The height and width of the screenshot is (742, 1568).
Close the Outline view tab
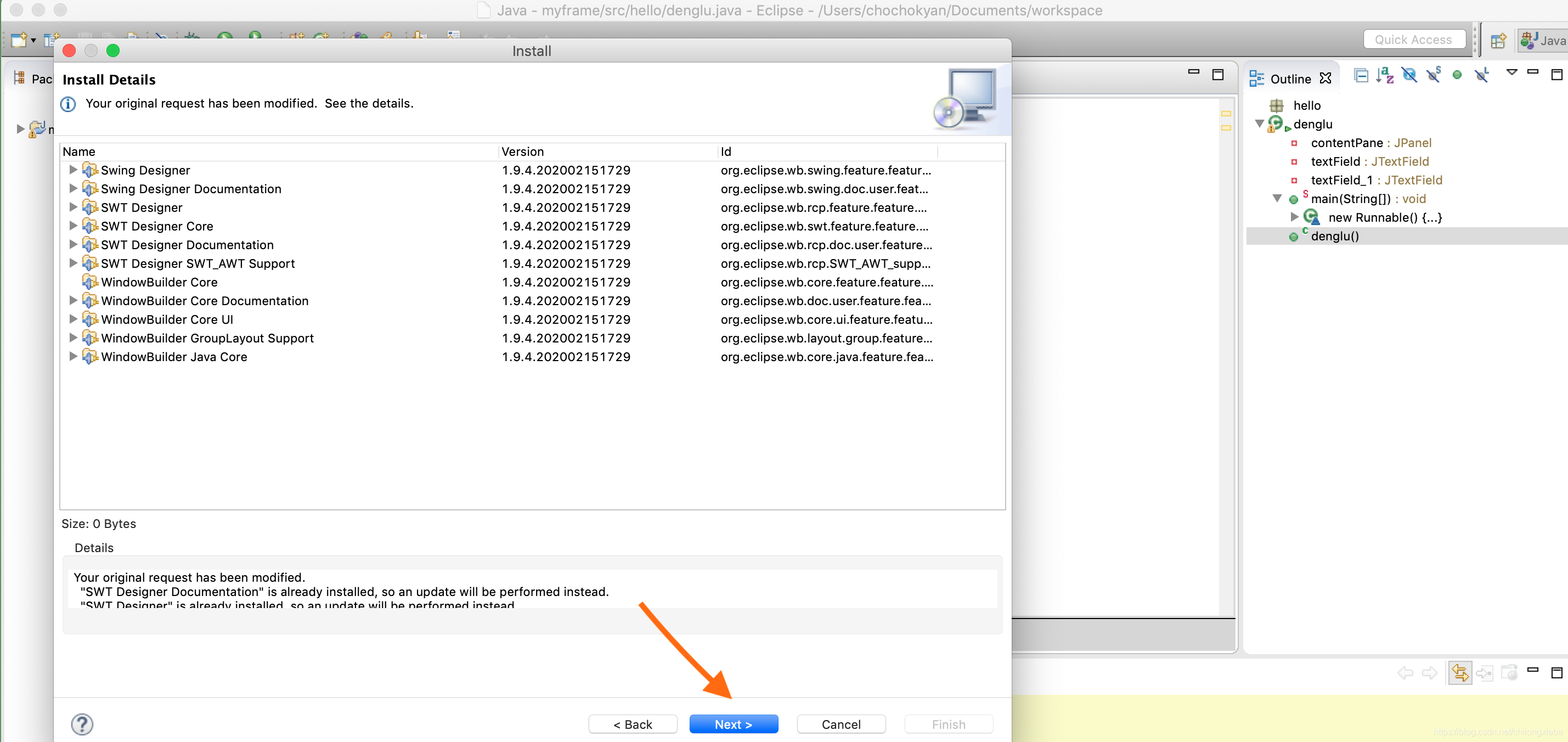coord(1325,78)
